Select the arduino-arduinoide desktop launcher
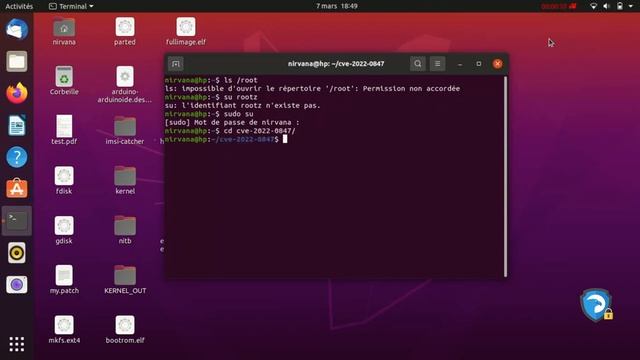The width and height of the screenshot is (640, 360). point(125,84)
